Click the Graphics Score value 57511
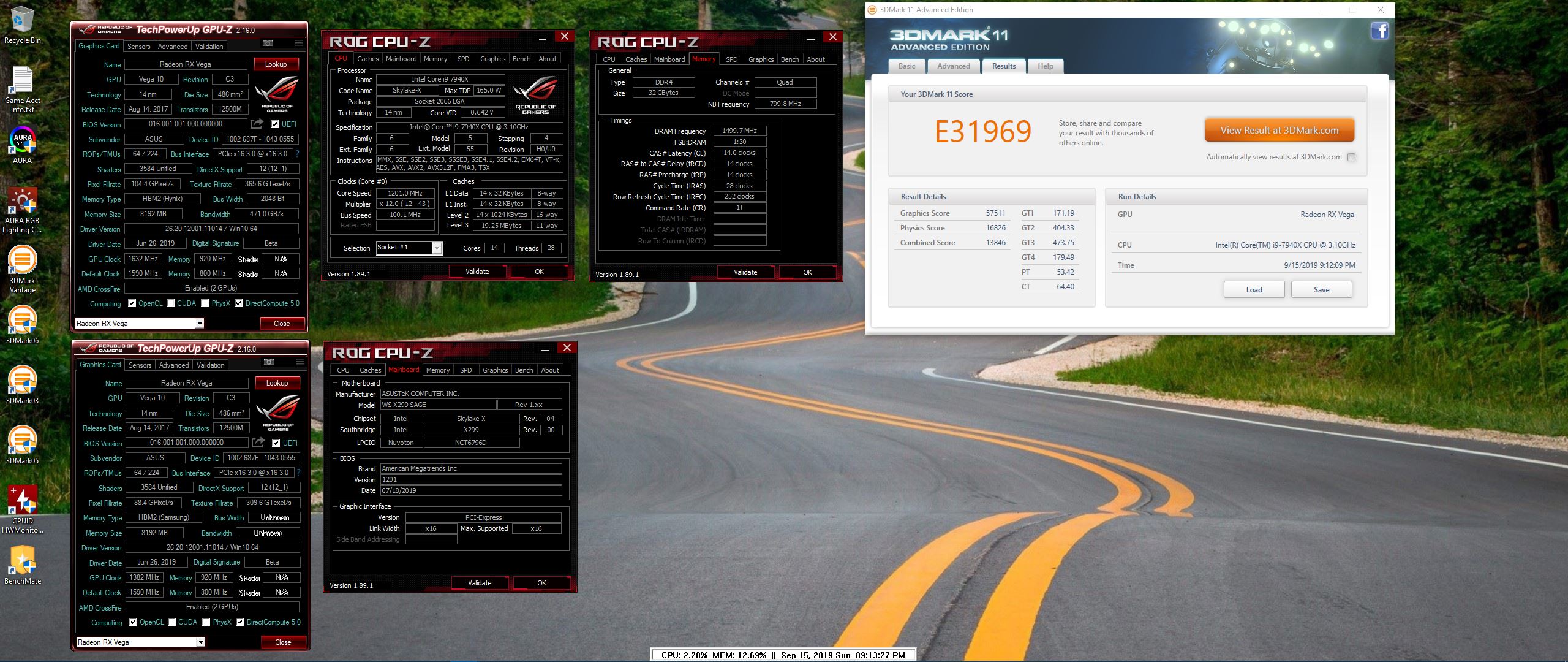 point(995,213)
